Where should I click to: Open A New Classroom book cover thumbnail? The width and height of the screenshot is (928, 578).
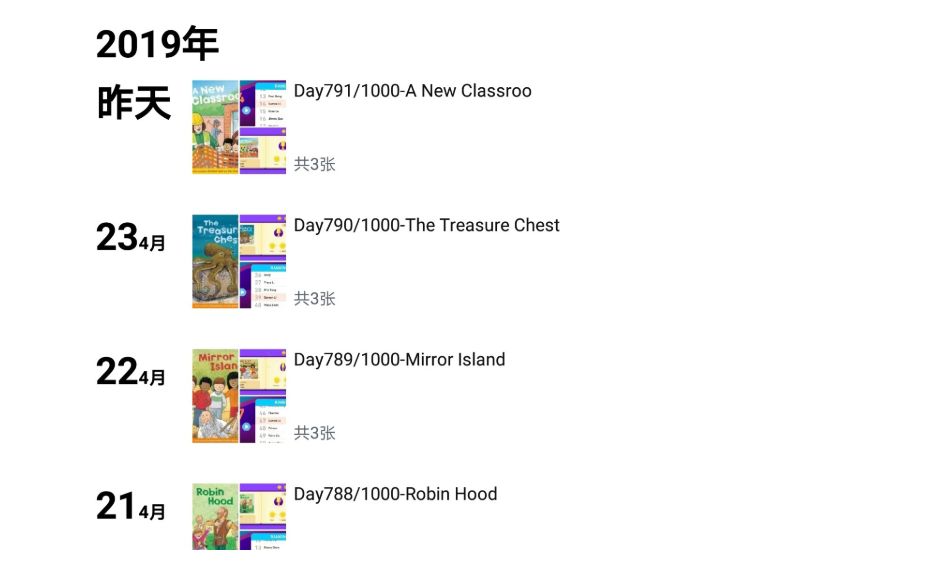[215, 127]
